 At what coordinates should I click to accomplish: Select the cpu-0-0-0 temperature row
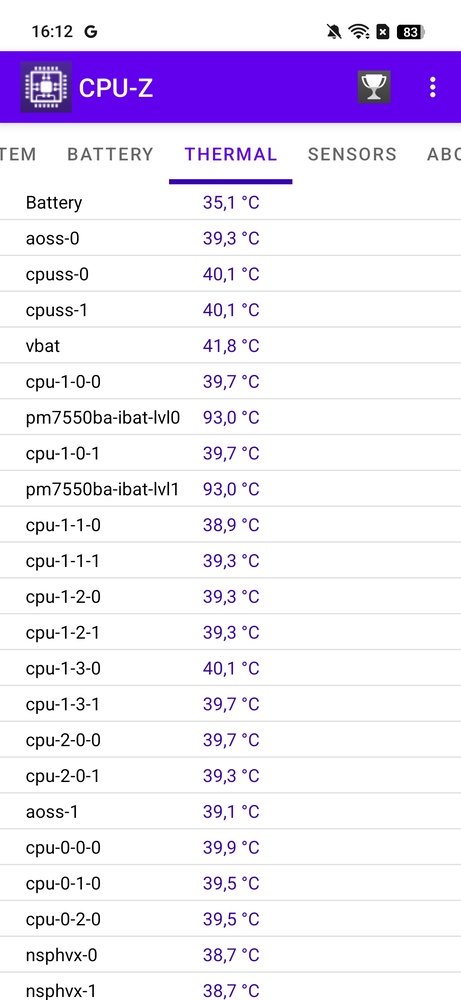tap(230, 847)
